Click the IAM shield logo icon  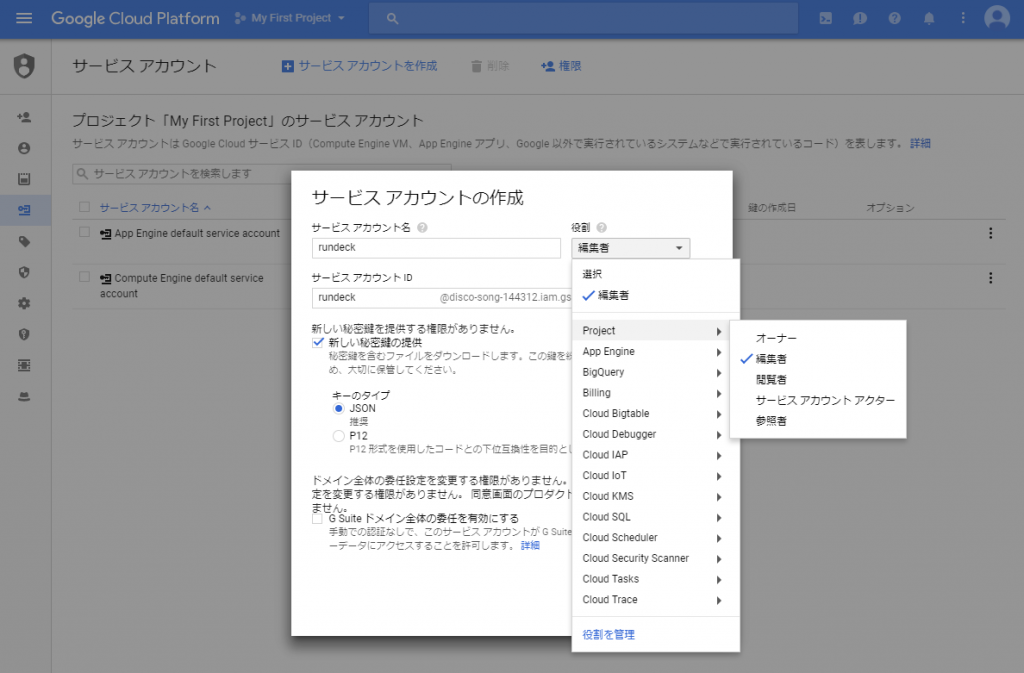pyautogui.click(x=24, y=66)
